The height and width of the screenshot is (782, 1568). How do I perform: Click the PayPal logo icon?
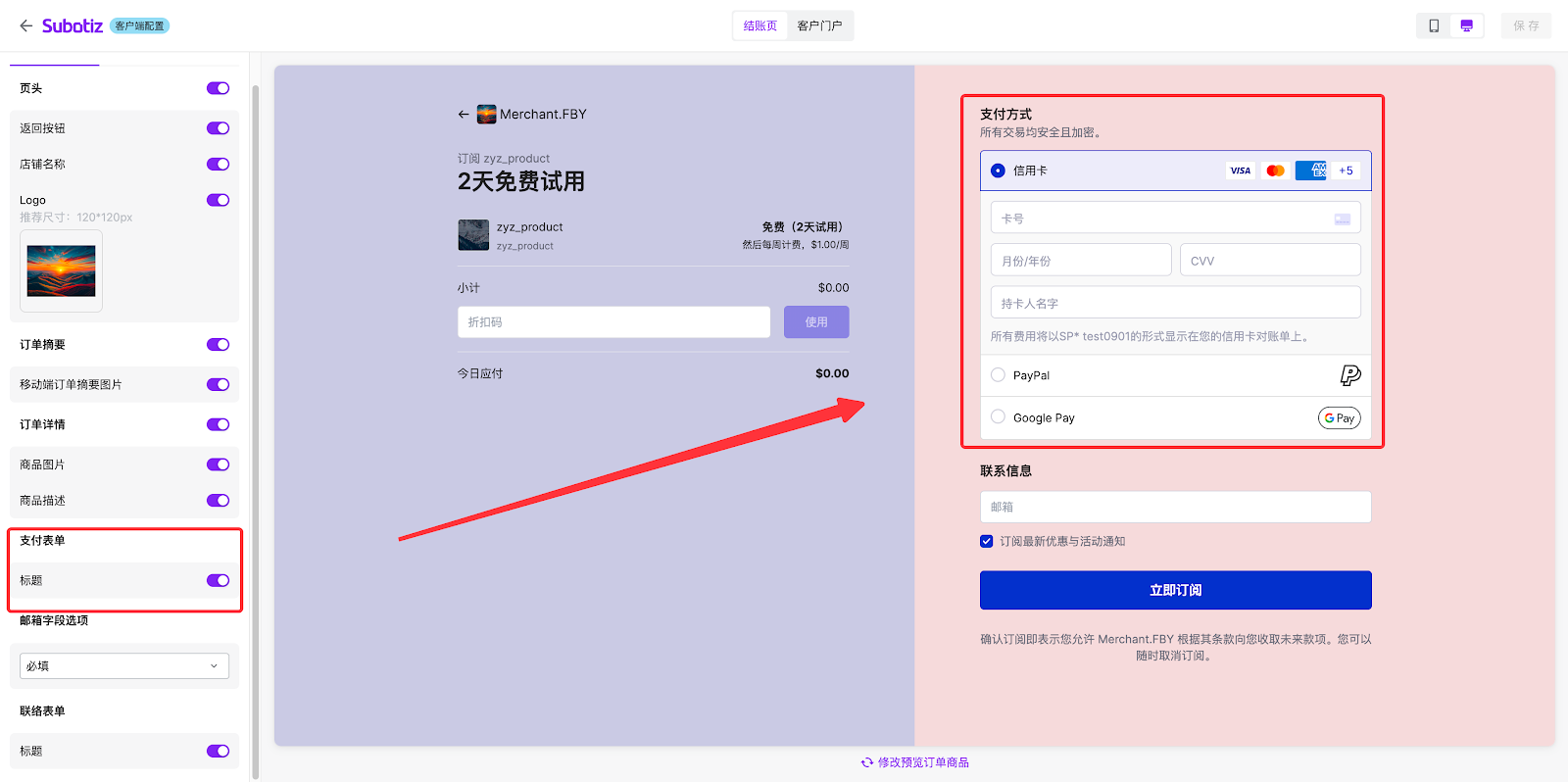click(1349, 375)
